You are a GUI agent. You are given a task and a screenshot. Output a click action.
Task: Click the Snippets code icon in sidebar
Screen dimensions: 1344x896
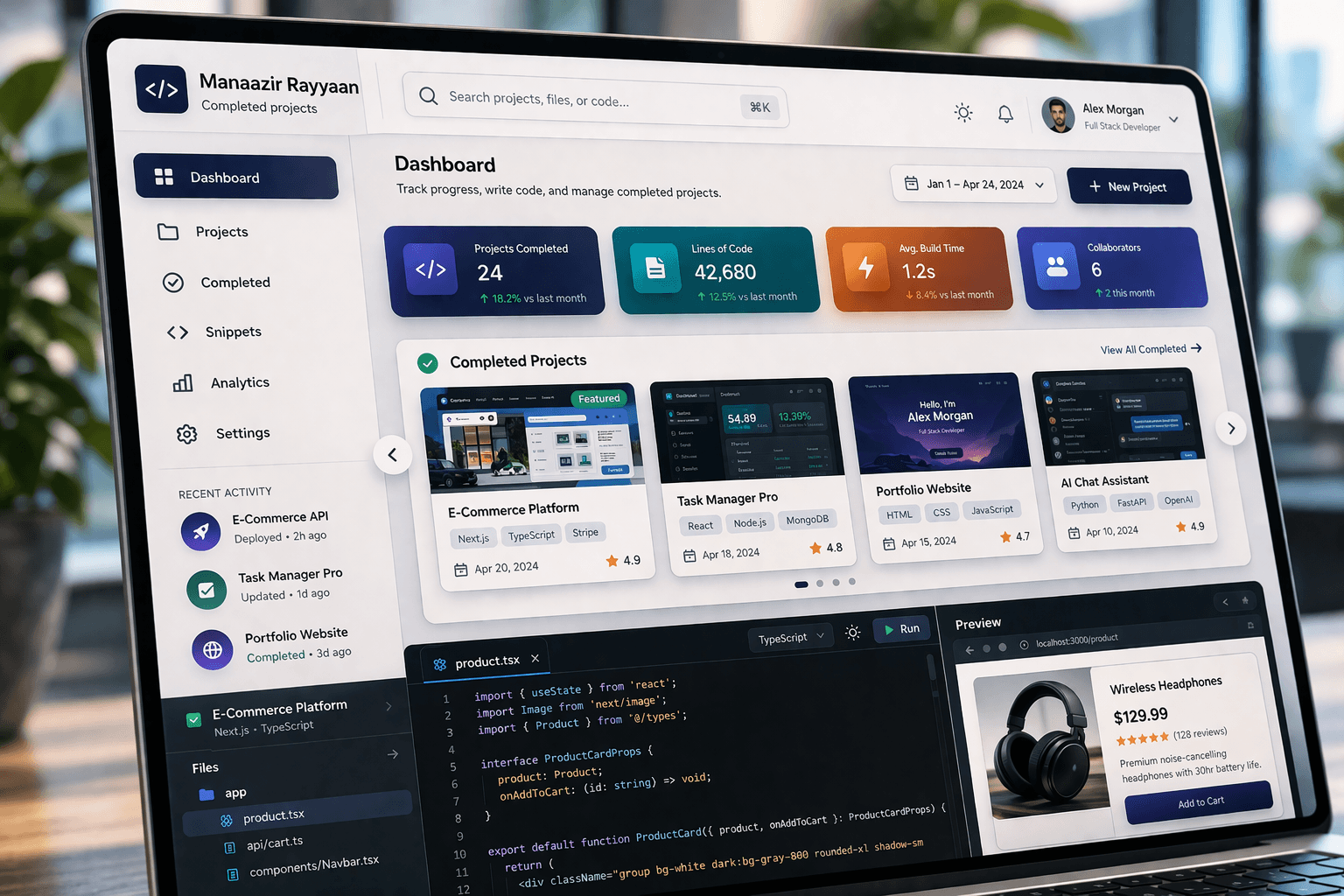pyautogui.click(x=177, y=332)
